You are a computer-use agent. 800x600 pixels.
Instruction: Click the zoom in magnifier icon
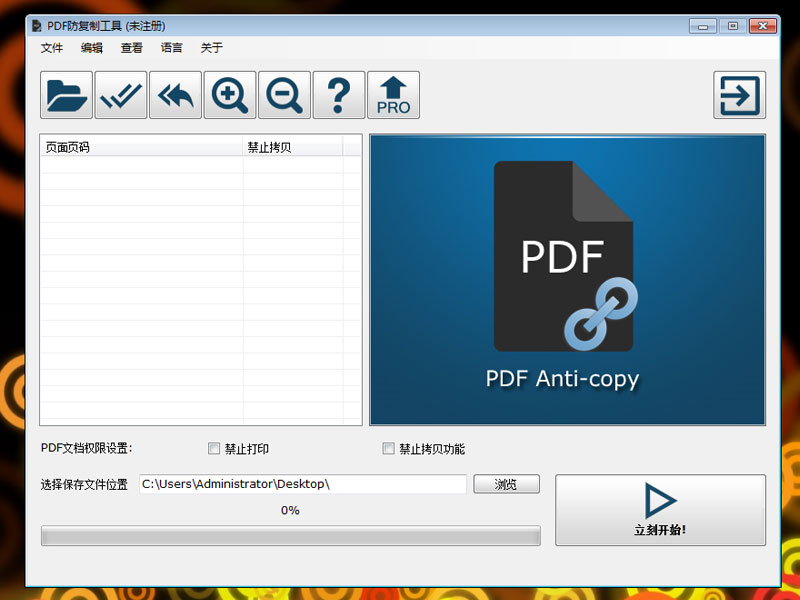[230, 96]
